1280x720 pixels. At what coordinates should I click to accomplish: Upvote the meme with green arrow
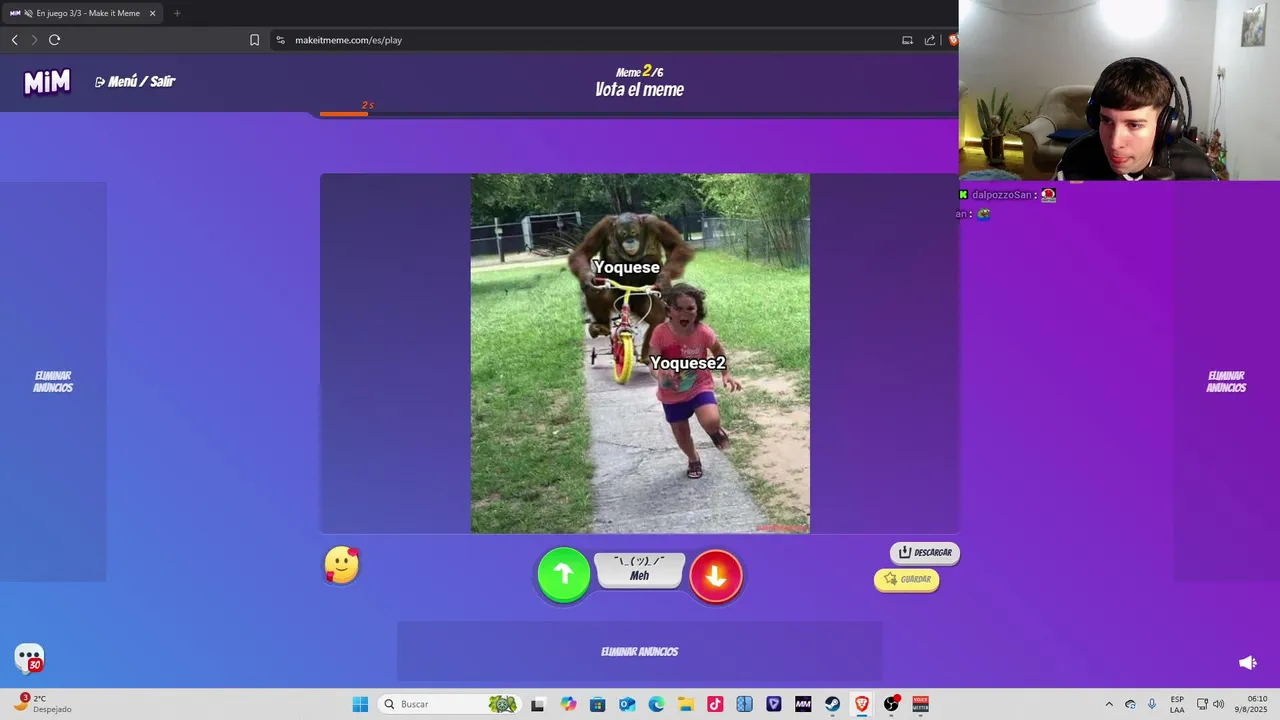[564, 575]
